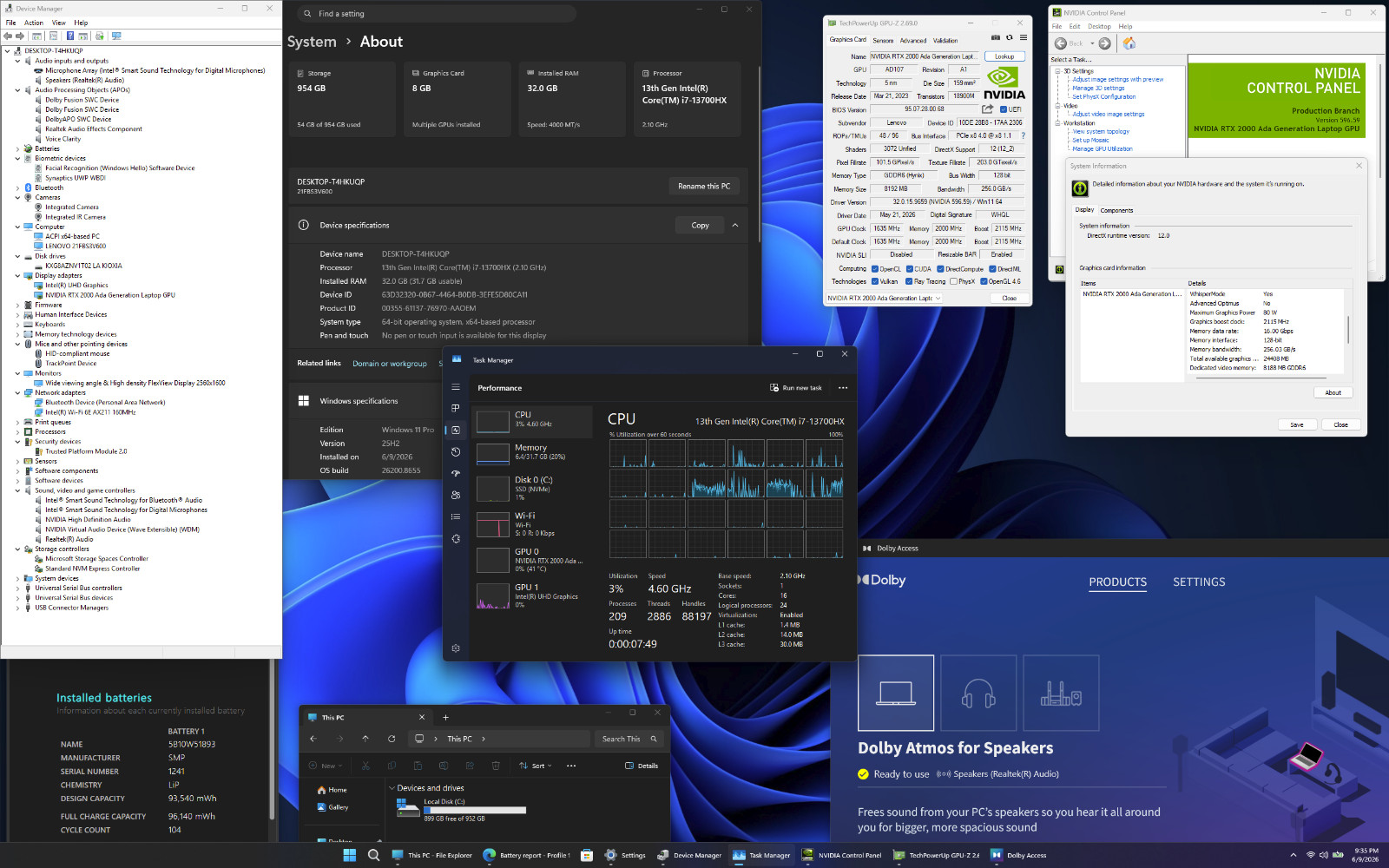Open Desktop menu in NVIDIA Control Panel
1389x868 pixels.
(x=1100, y=26)
